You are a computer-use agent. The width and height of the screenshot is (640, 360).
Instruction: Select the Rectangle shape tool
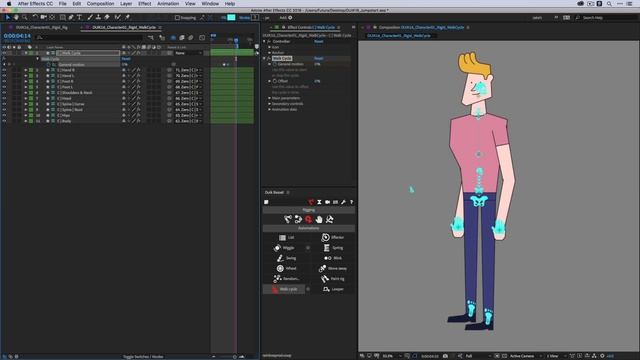point(62,18)
